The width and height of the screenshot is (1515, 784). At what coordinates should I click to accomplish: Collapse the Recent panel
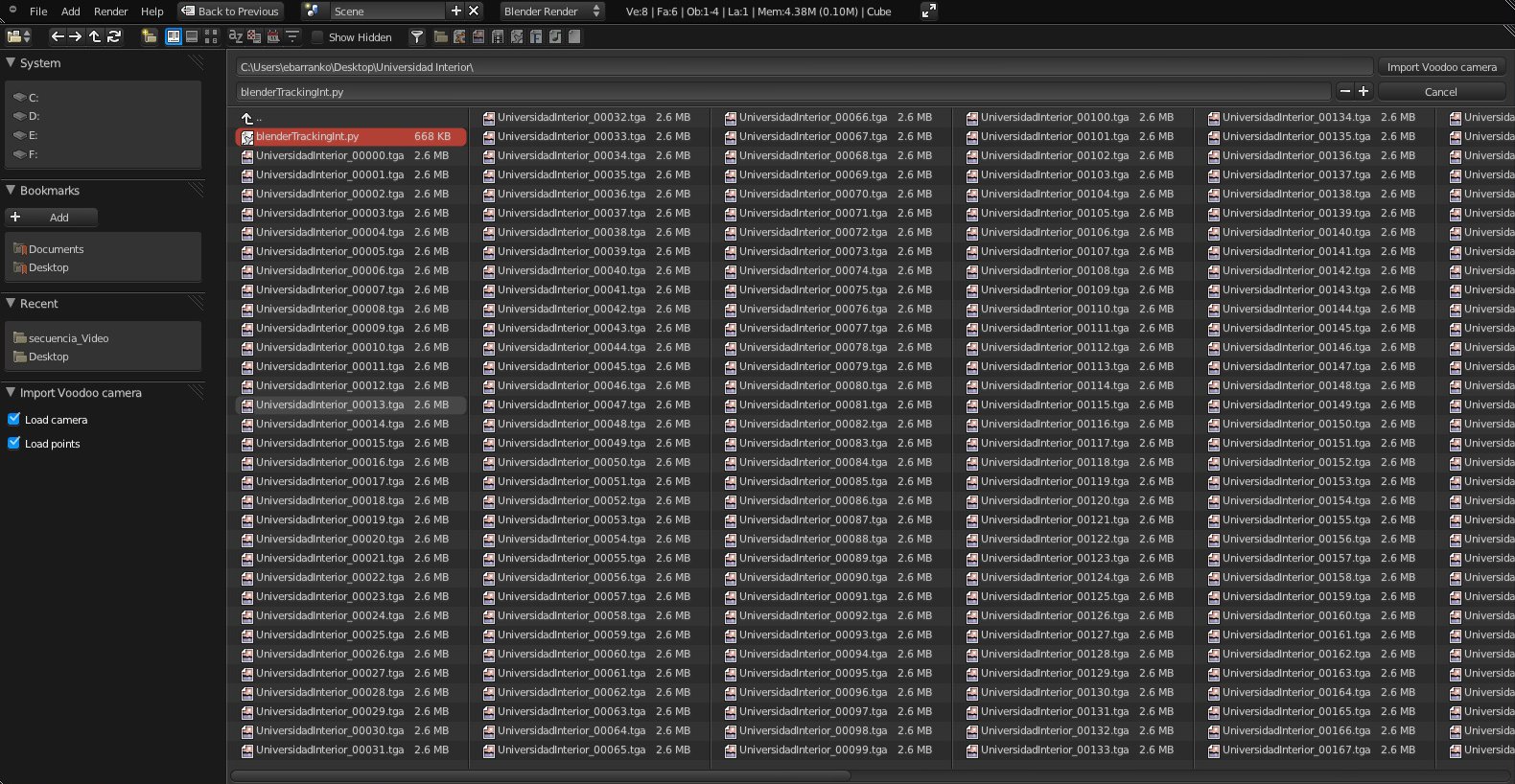click(12, 304)
